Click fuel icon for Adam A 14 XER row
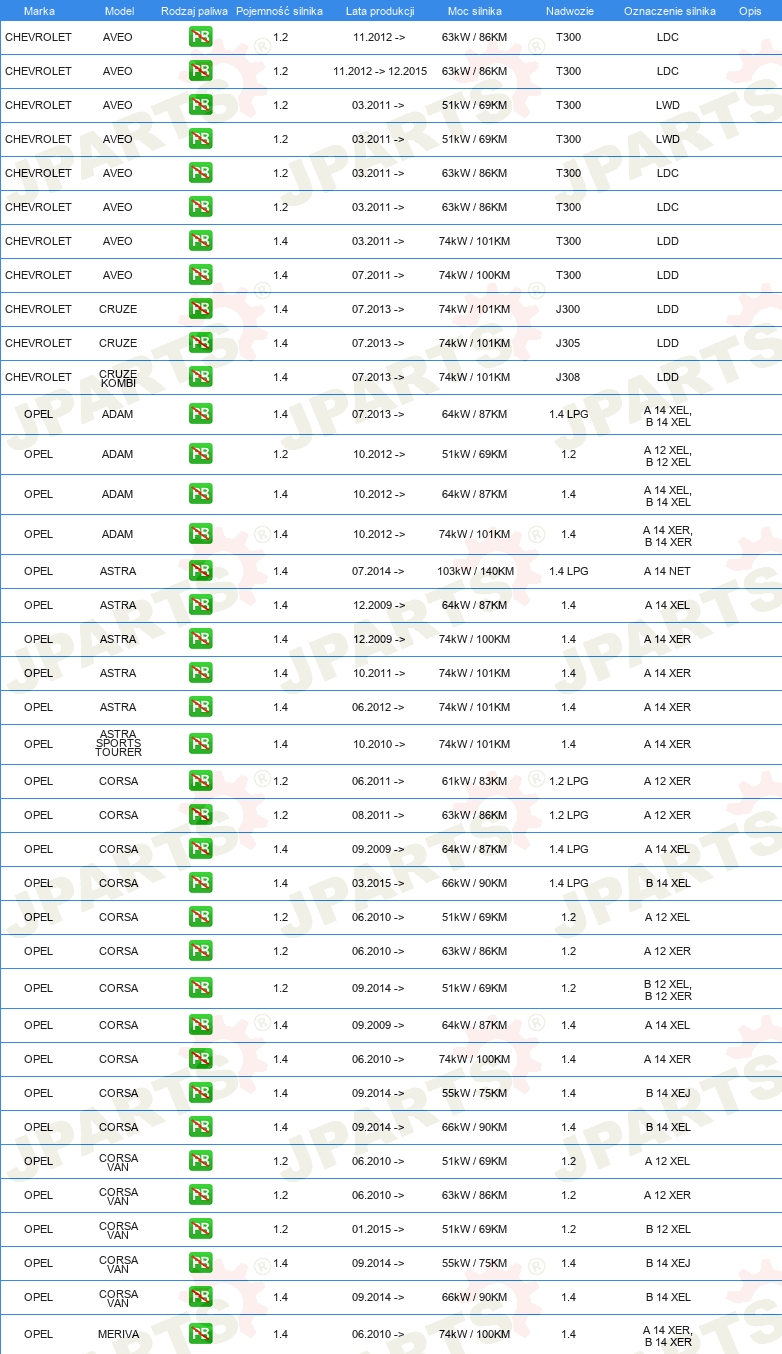 (201, 534)
